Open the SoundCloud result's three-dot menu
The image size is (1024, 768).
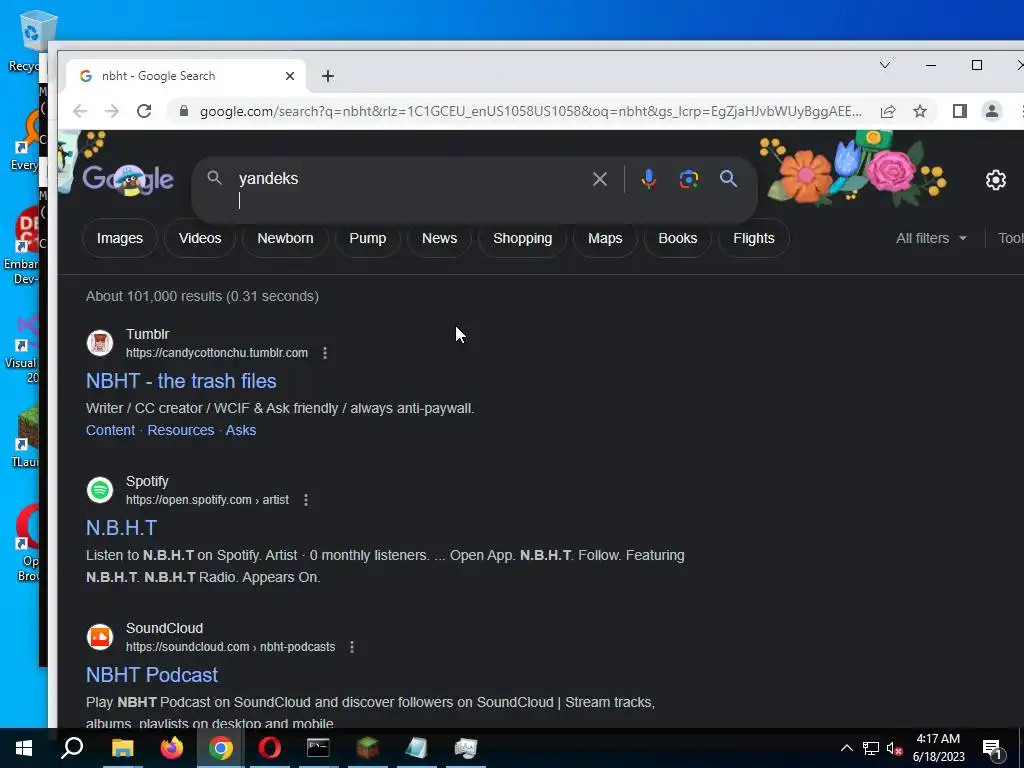[x=352, y=647]
